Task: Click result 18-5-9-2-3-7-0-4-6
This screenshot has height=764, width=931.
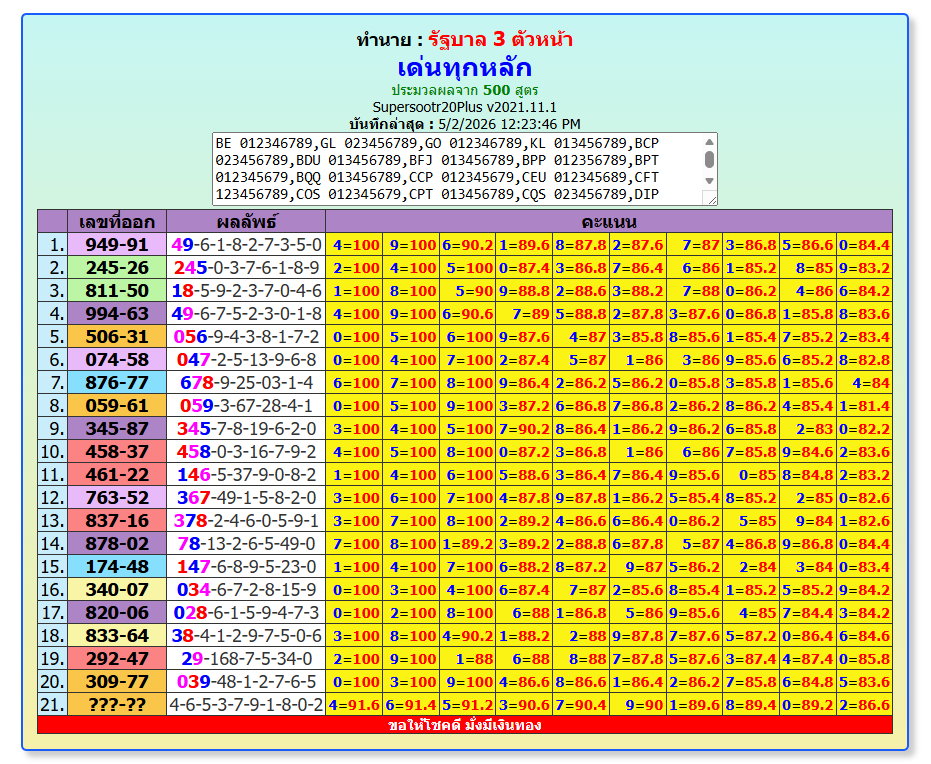Action: coord(246,291)
